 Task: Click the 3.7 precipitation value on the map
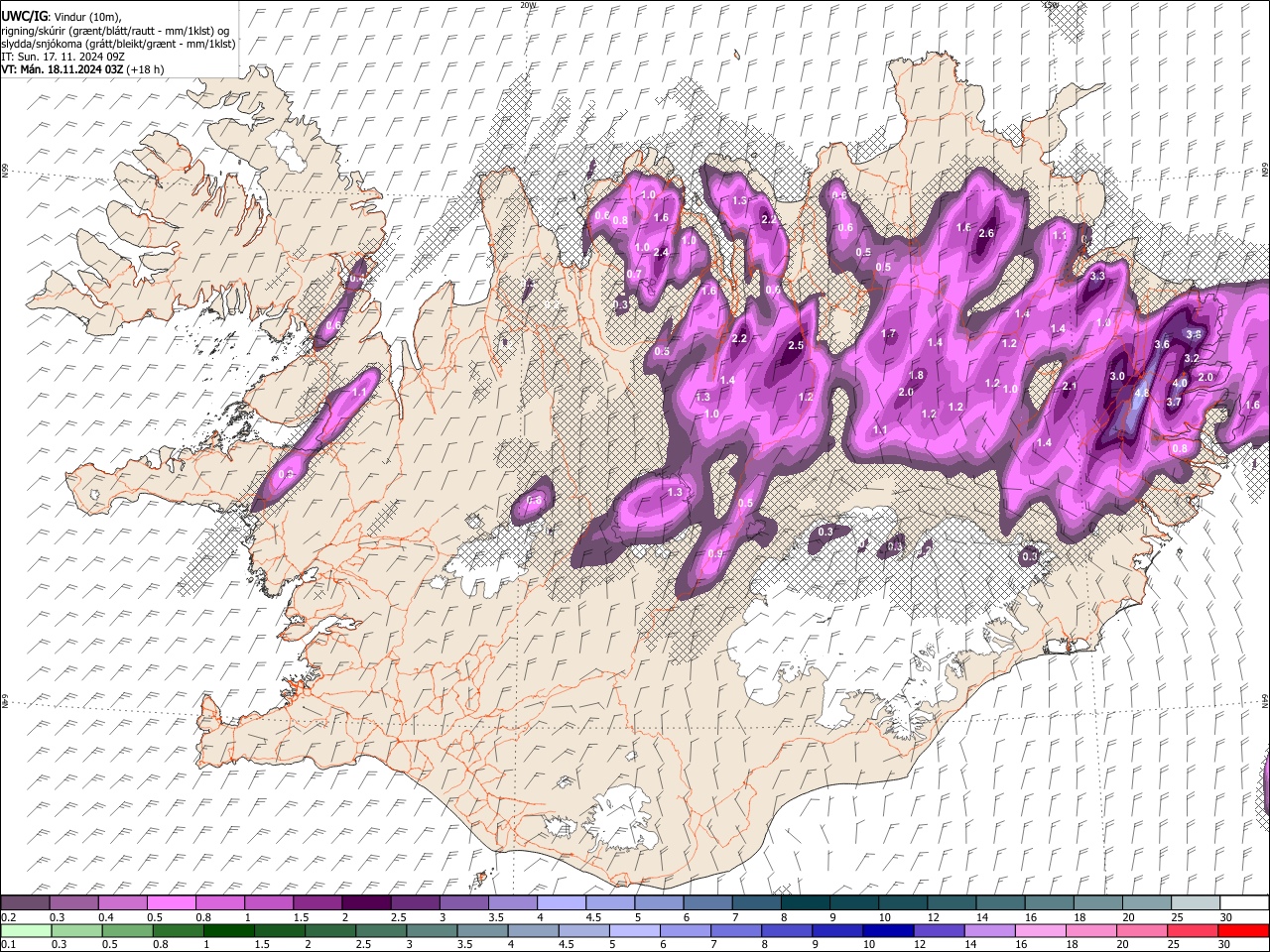pyautogui.click(x=1174, y=402)
